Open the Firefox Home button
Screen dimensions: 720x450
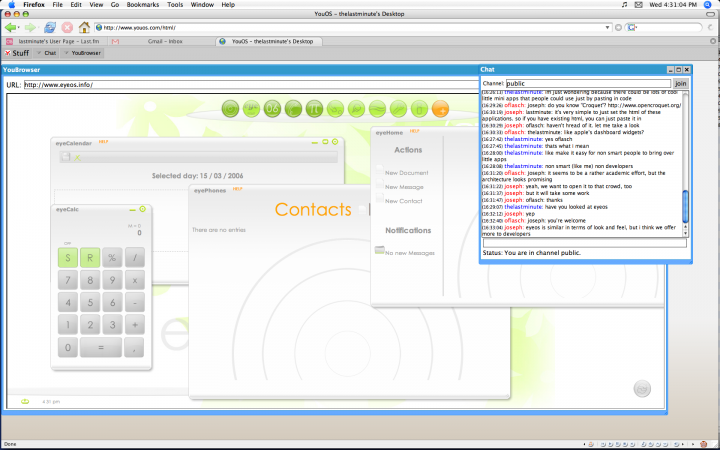click(x=84, y=28)
